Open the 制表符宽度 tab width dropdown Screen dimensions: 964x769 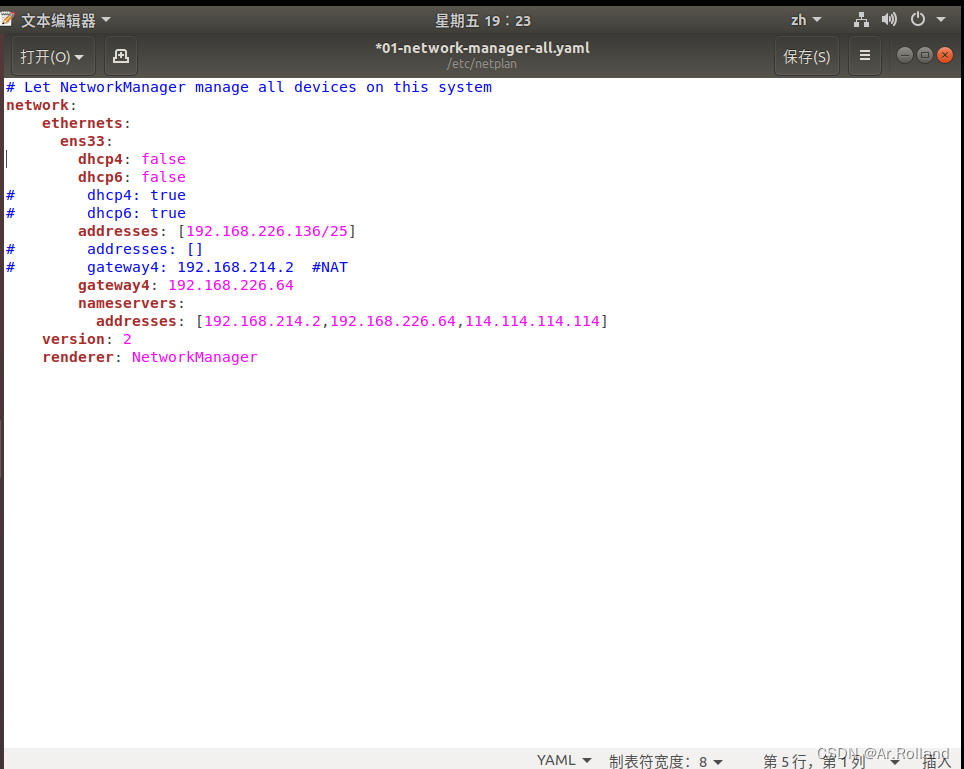coord(666,760)
